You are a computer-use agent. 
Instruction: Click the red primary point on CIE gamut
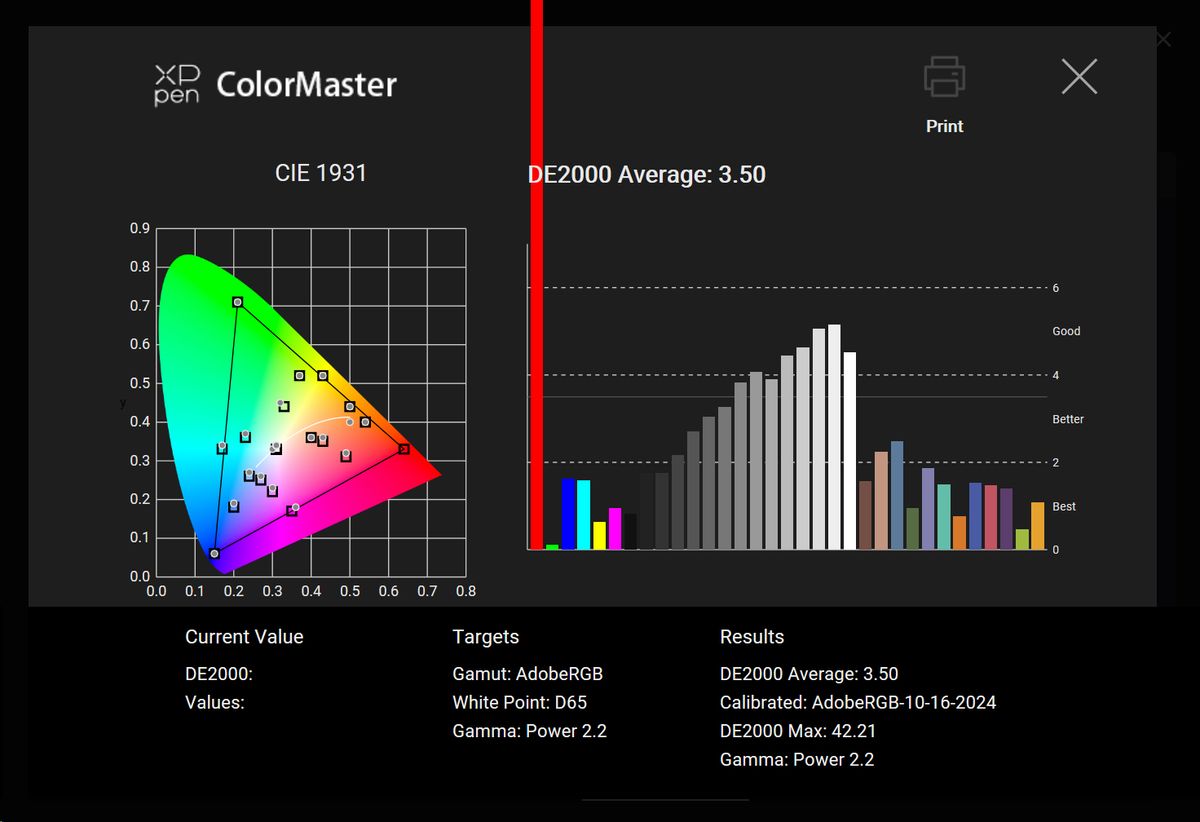tap(404, 449)
